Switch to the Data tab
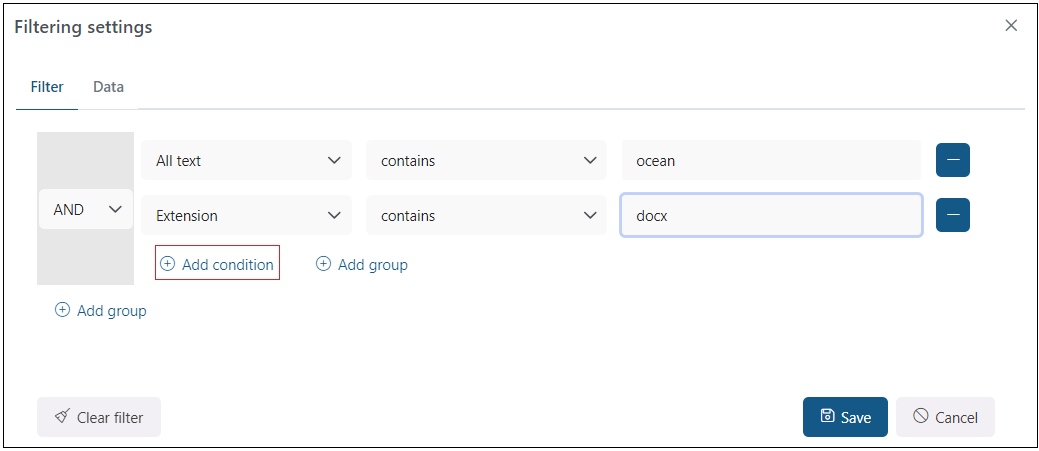Viewport: 1039px width, 451px height. (x=108, y=87)
